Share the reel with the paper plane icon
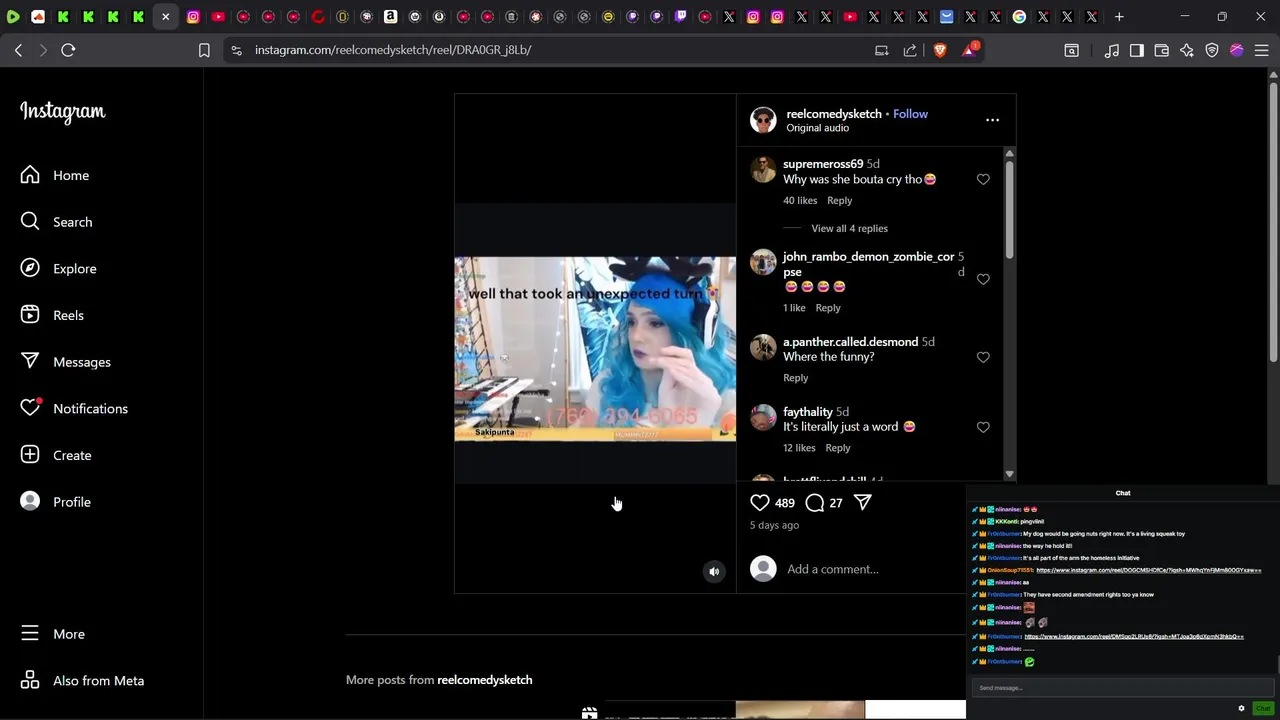Viewport: 1280px width, 720px height. click(863, 503)
